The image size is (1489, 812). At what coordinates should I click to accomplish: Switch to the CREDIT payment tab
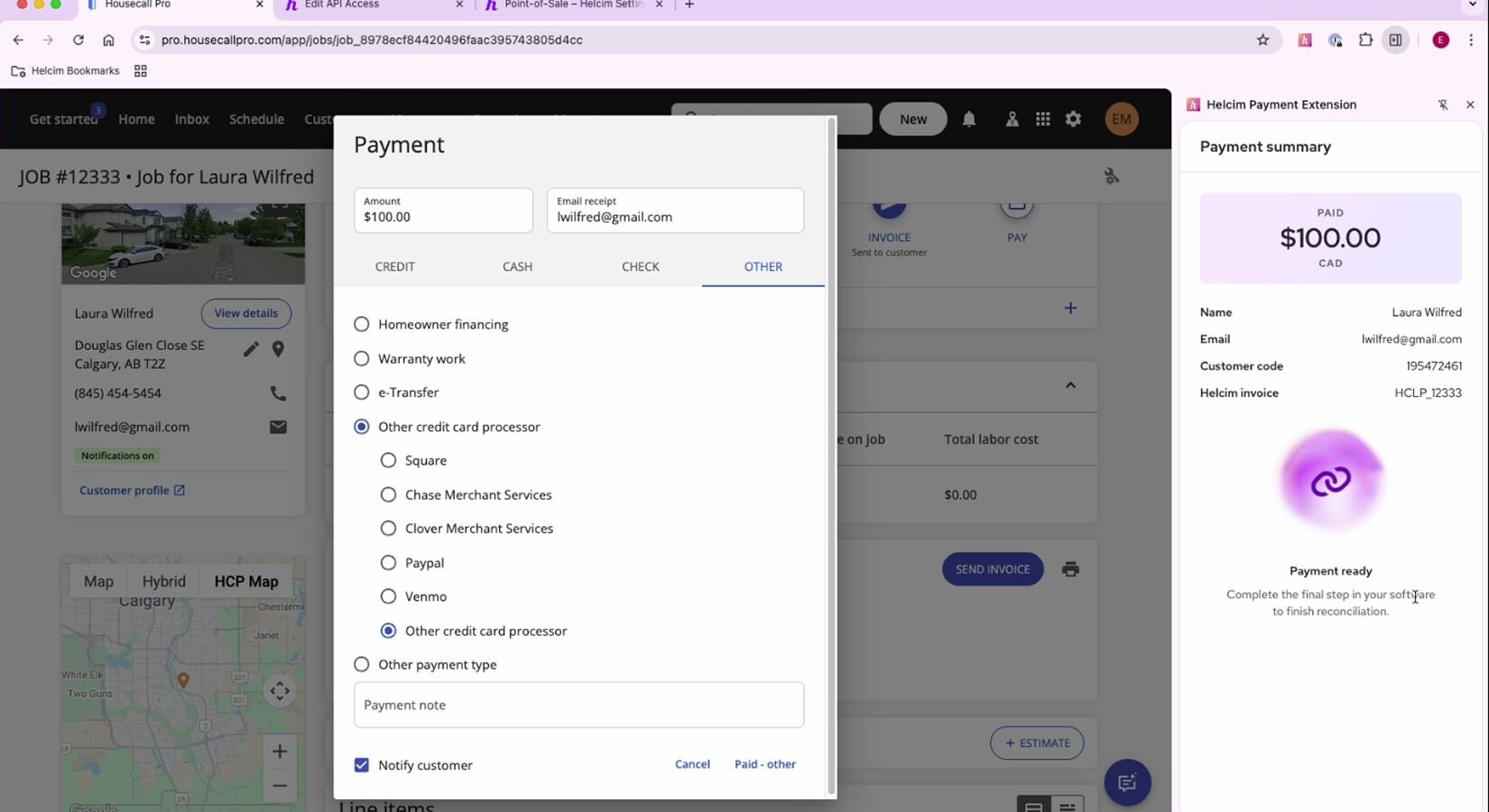click(395, 266)
